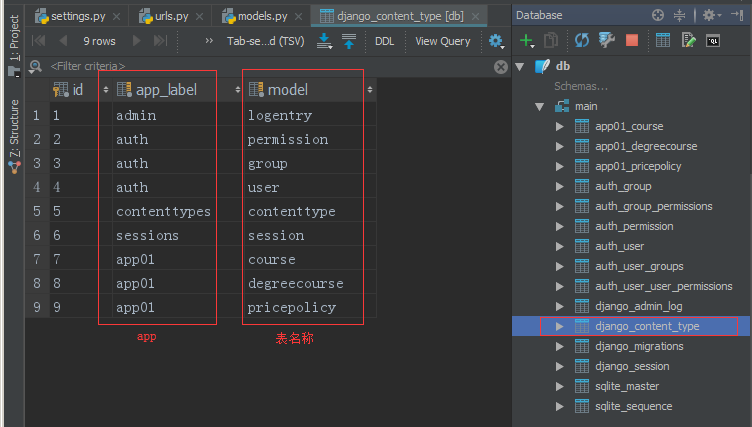752x427 pixels.
Task: Select django_migrations table
Action: [x=639, y=346]
